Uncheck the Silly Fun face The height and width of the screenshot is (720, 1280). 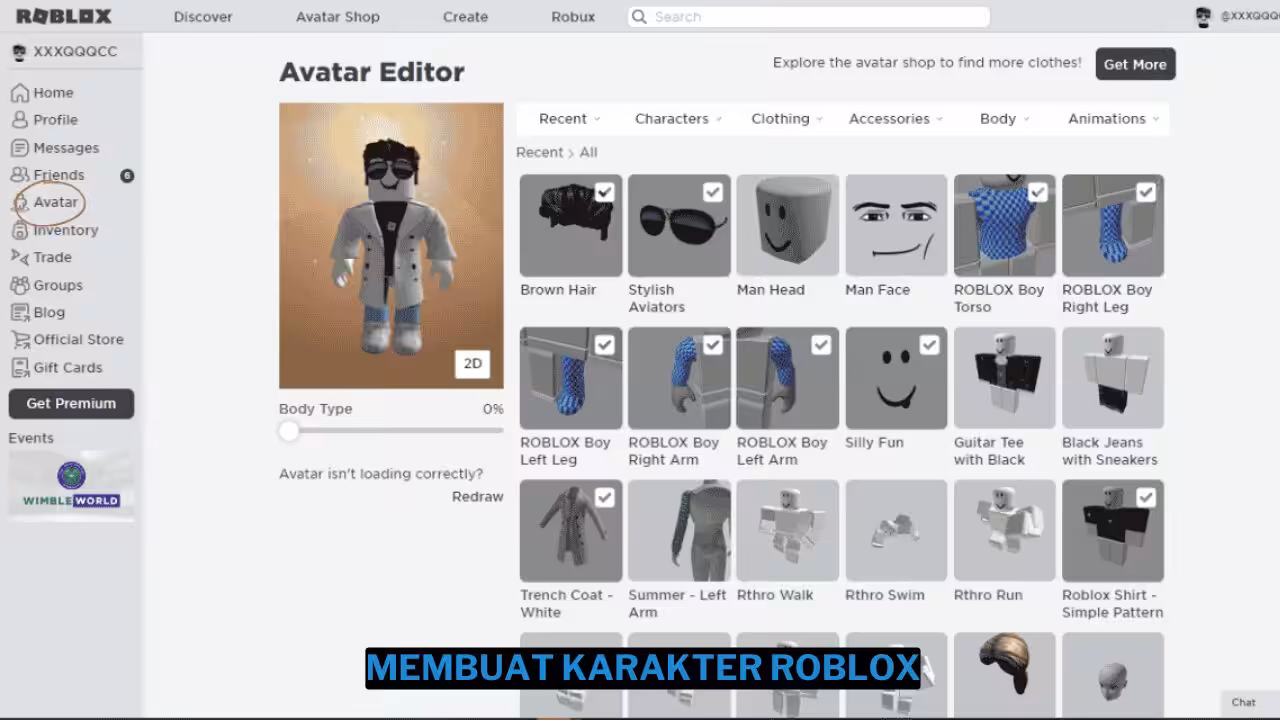coord(929,345)
